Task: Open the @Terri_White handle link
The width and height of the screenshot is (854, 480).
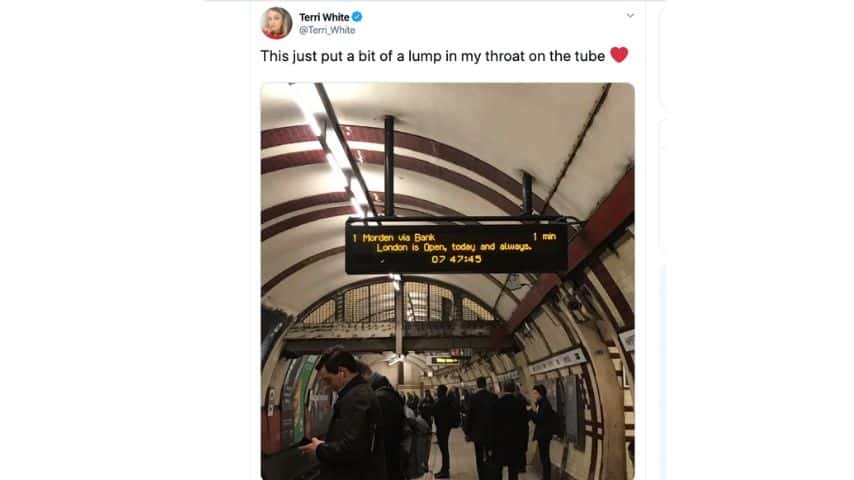Action: click(x=327, y=30)
